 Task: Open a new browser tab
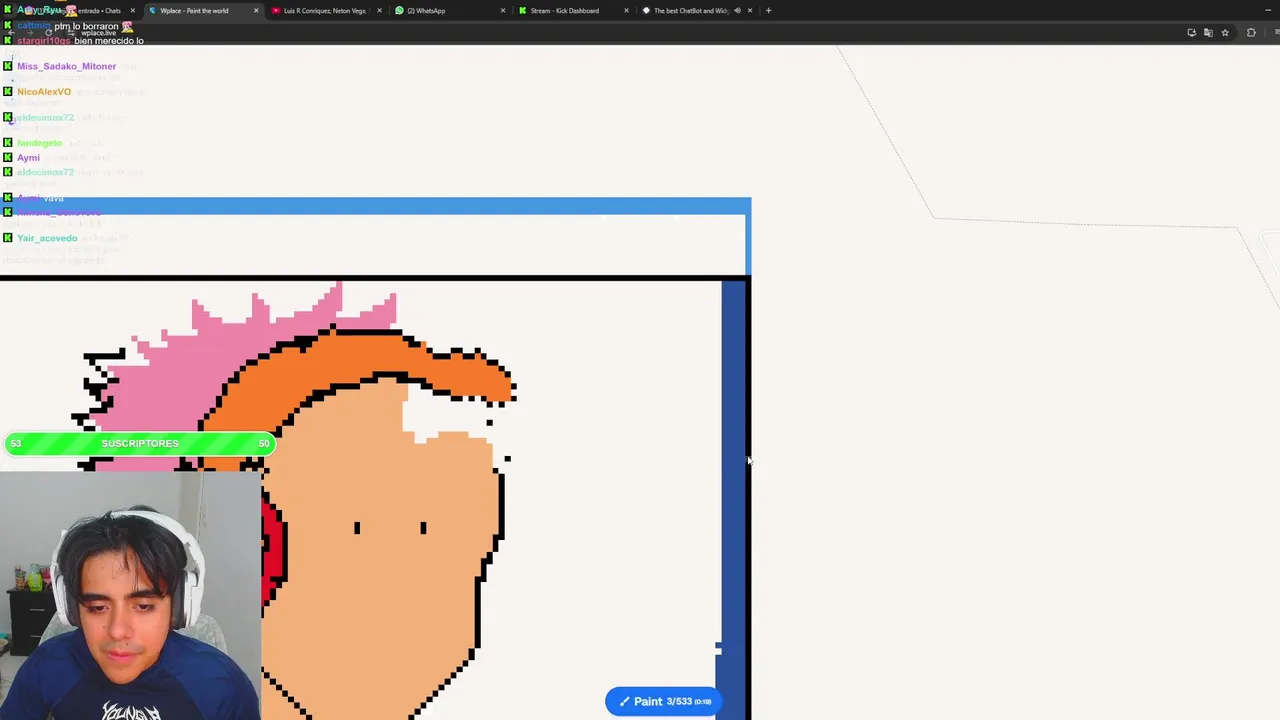768,10
